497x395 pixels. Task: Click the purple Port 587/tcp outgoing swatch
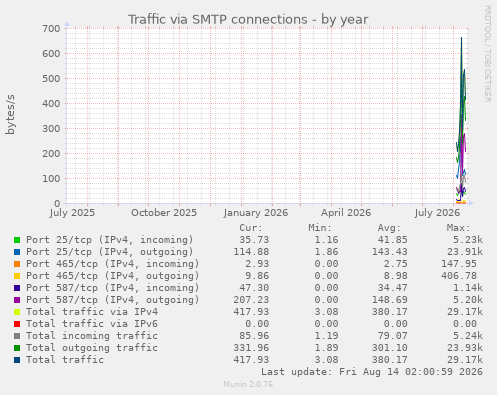pos(17,300)
